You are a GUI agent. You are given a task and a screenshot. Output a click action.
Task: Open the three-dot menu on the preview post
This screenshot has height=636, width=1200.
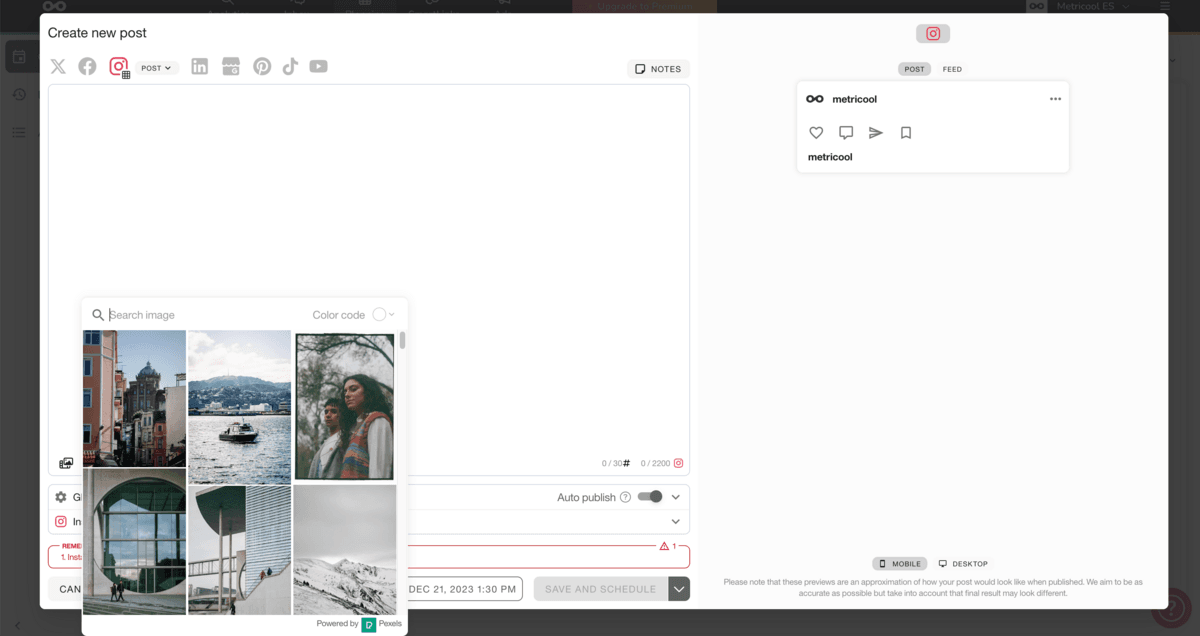(x=1055, y=98)
